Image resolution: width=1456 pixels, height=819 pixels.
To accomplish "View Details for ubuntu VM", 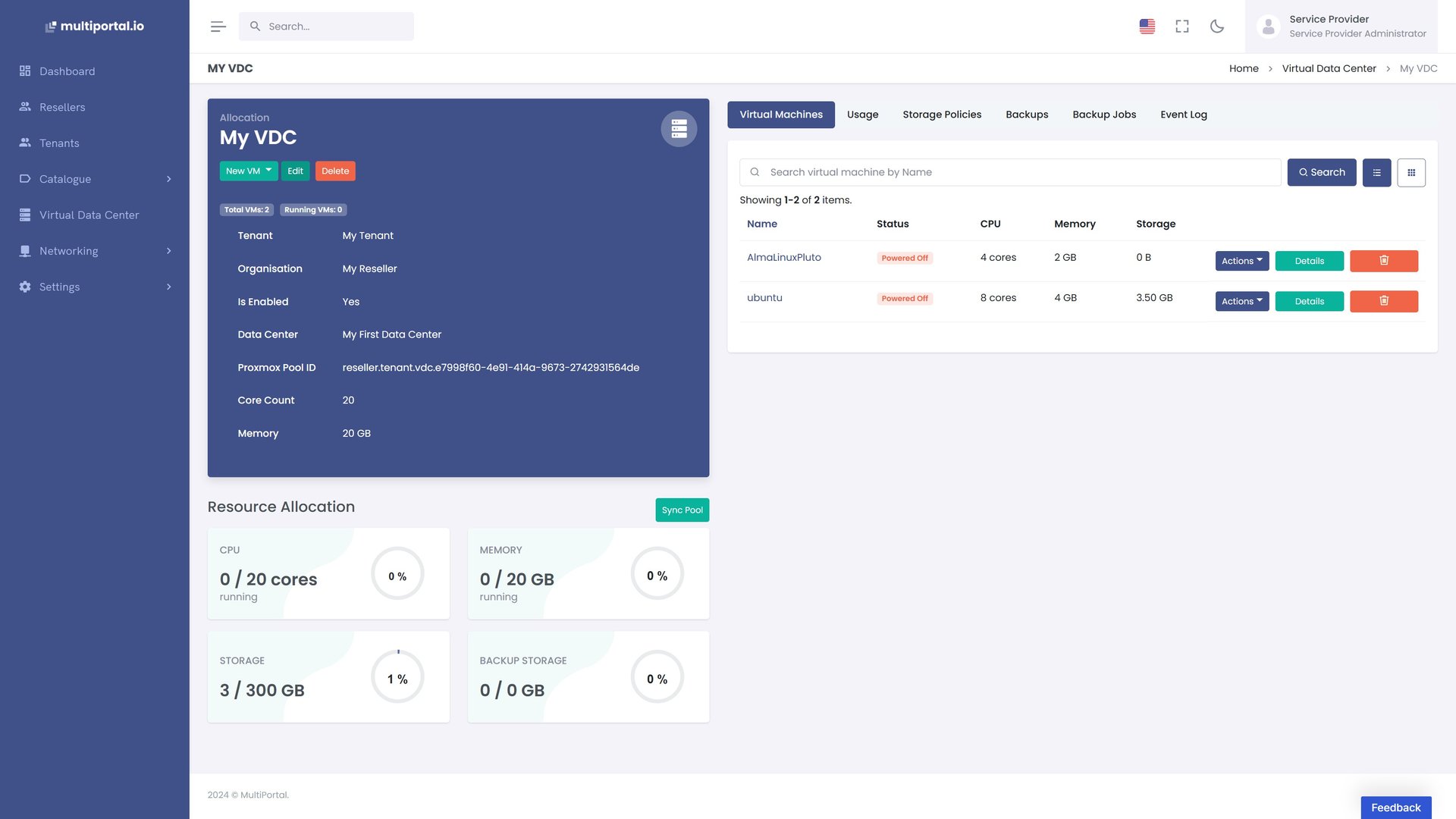I will click(1308, 301).
